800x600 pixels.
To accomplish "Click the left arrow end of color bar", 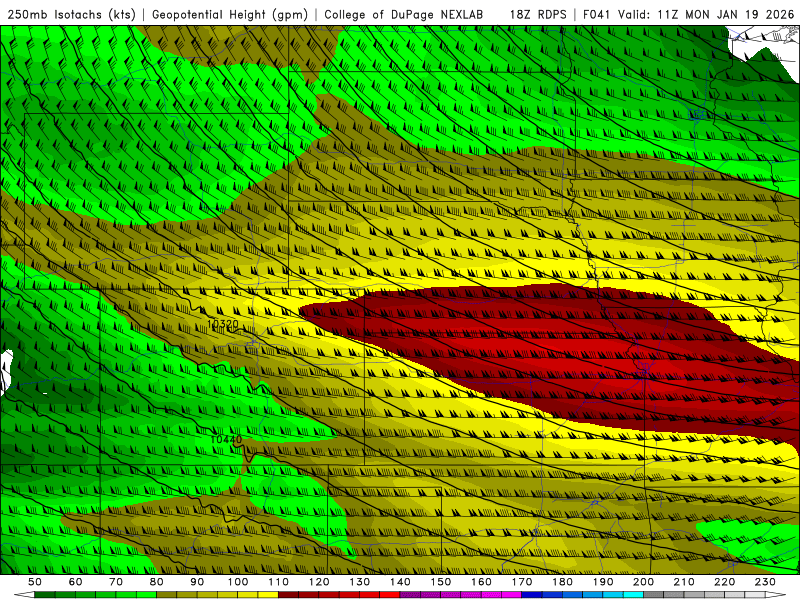I will click(24, 595).
